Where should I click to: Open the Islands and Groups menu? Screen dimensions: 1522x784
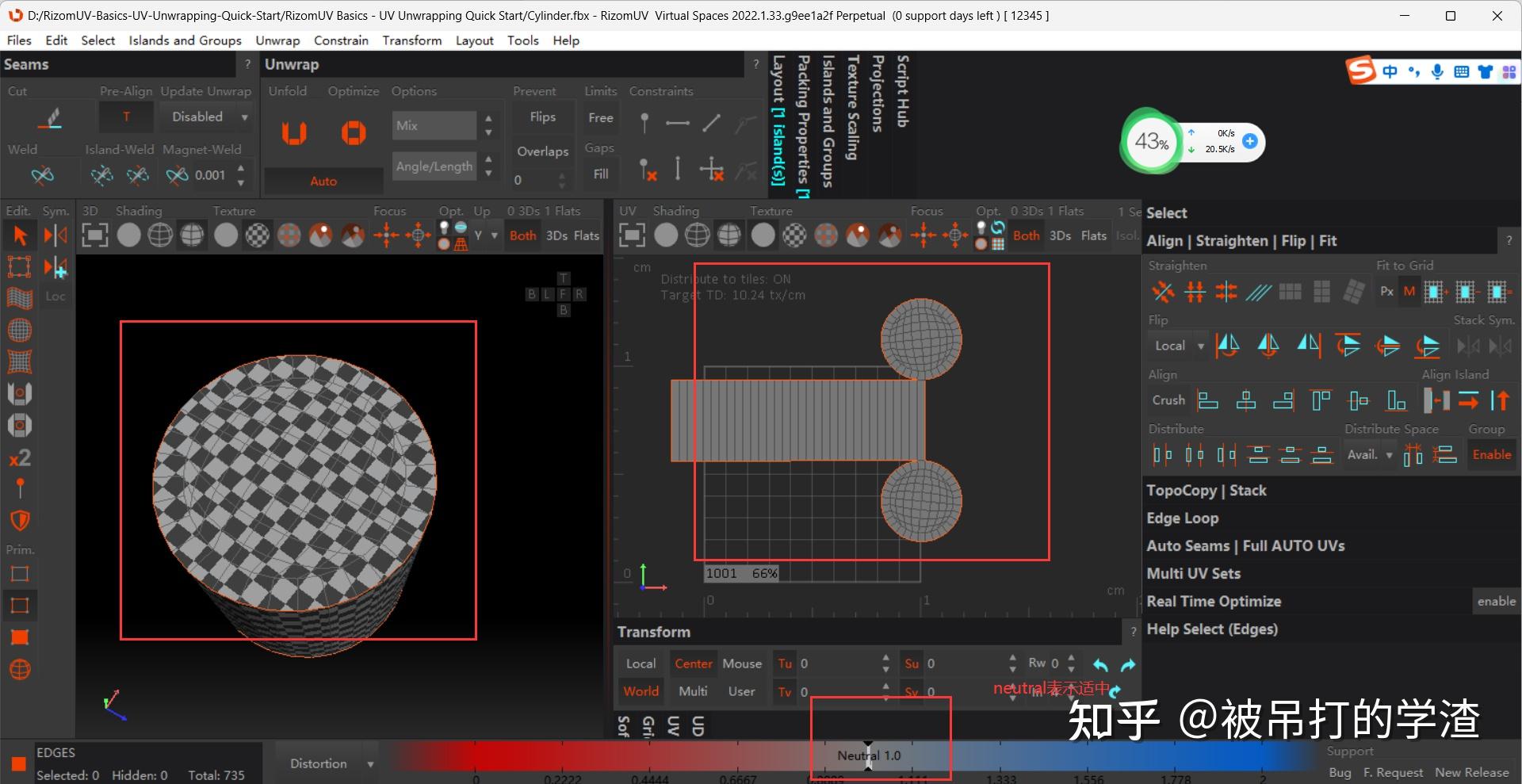[x=185, y=40]
